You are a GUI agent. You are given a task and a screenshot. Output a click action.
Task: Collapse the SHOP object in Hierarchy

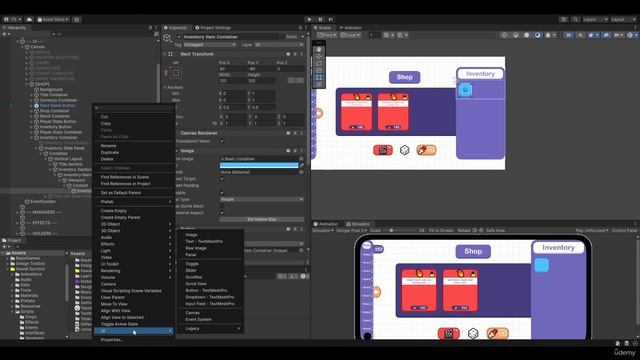click(27, 84)
